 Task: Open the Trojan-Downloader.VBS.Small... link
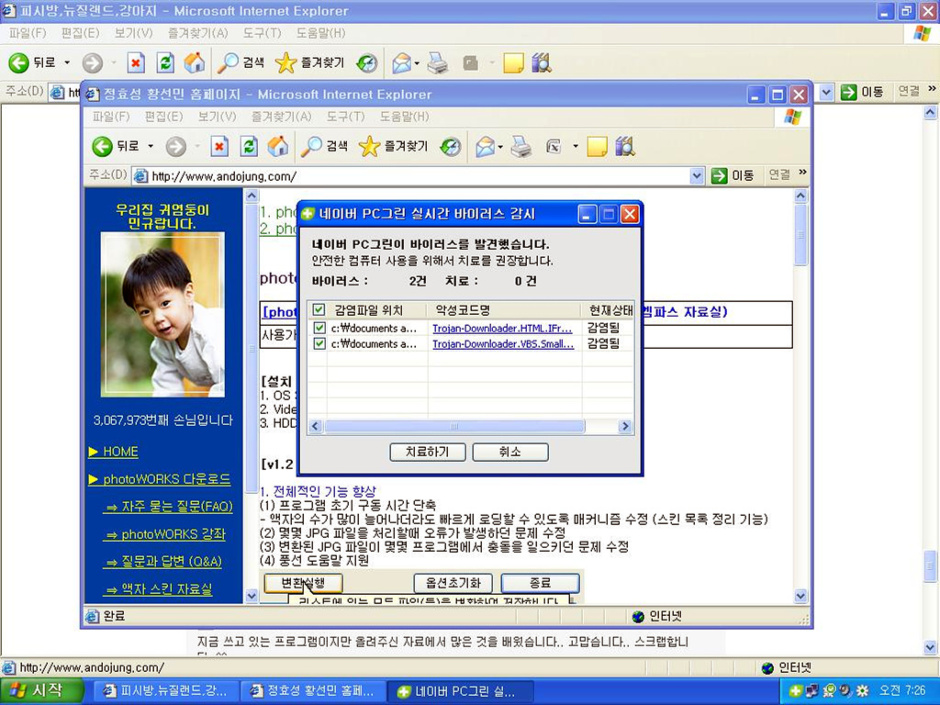504,344
